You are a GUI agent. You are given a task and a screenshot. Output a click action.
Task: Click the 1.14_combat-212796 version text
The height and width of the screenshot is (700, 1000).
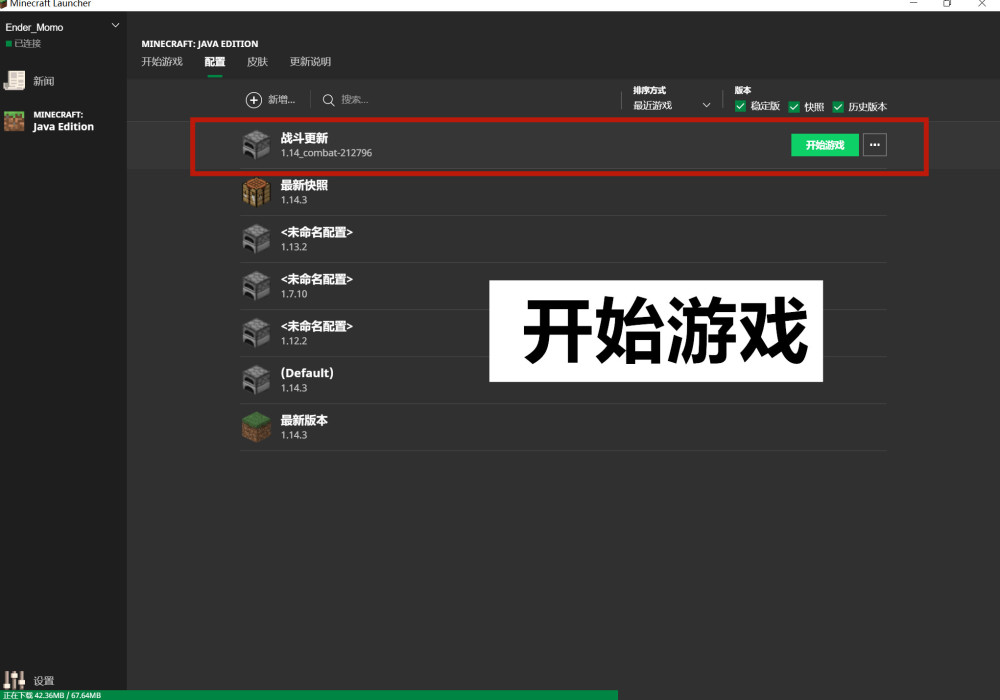[326, 153]
